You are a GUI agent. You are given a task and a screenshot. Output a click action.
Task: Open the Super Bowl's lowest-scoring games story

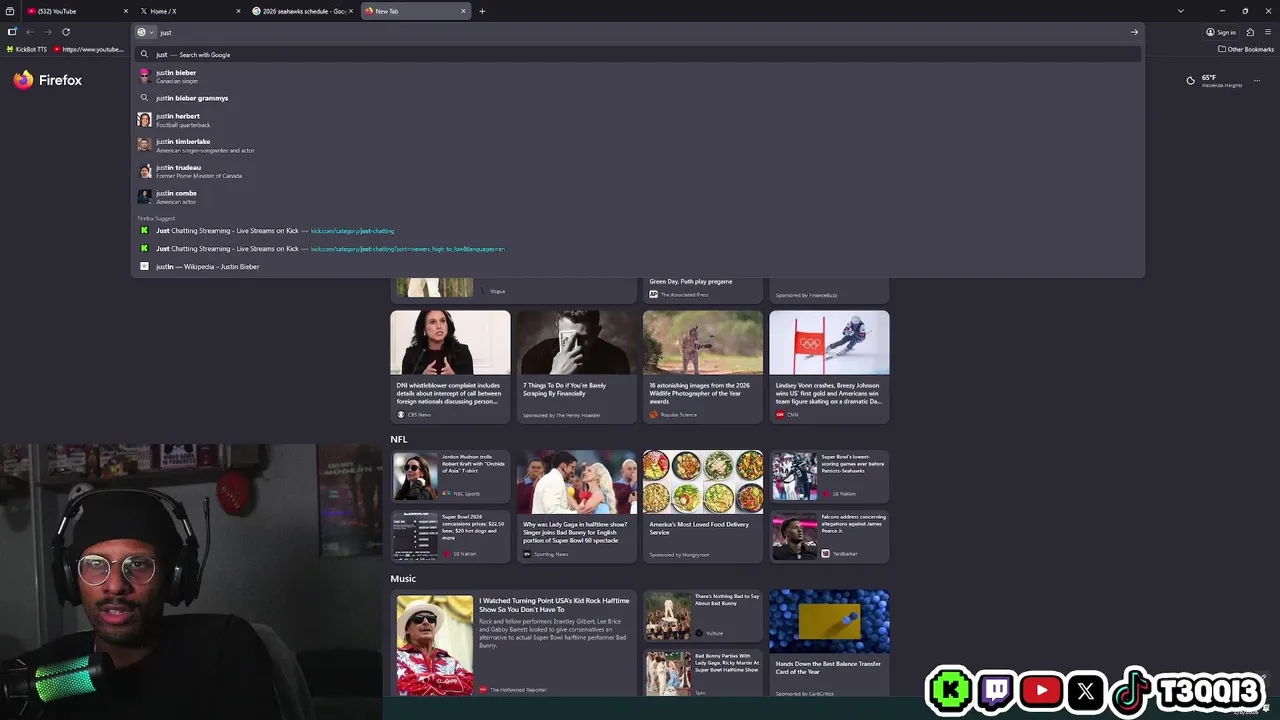click(829, 476)
